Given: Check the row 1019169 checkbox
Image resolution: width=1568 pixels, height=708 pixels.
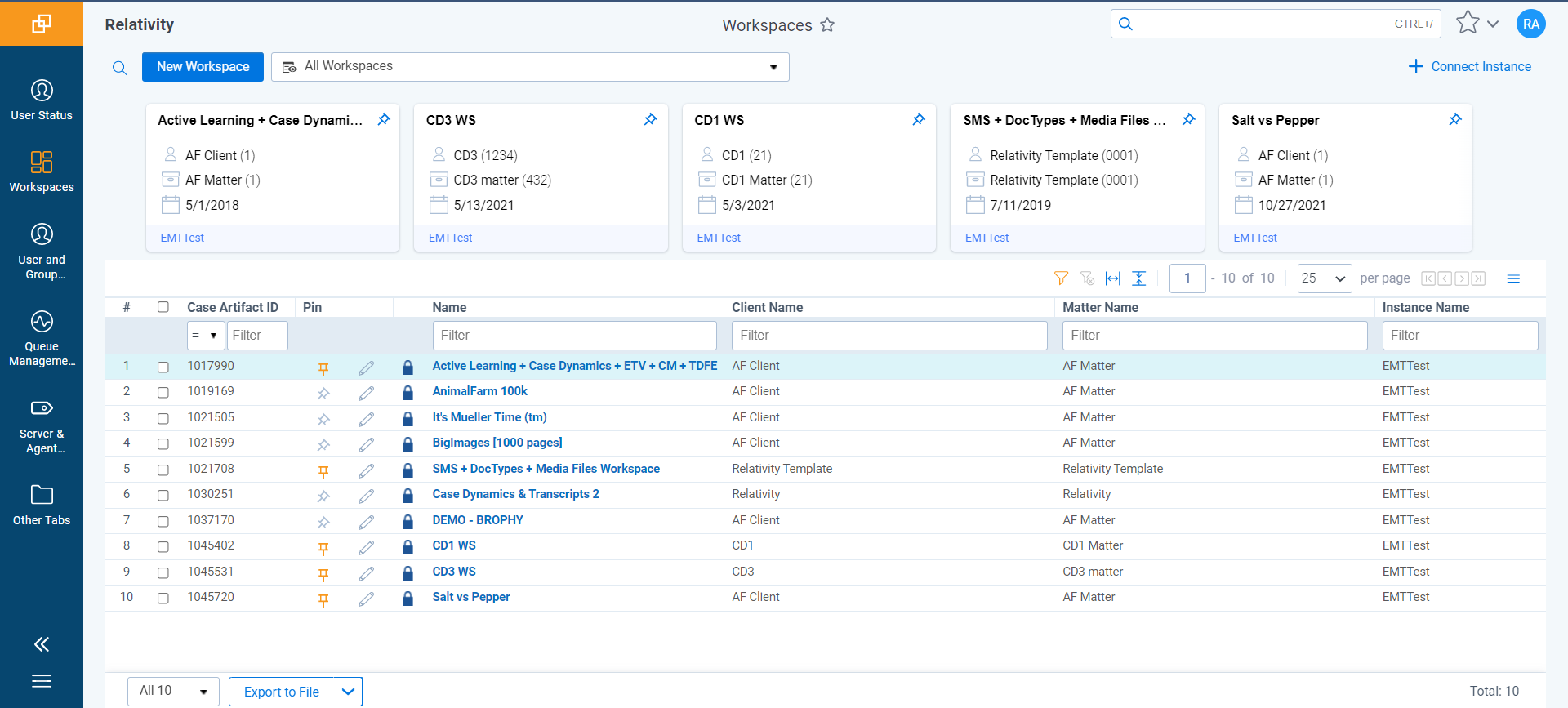Looking at the screenshot, I should [163, 393].
